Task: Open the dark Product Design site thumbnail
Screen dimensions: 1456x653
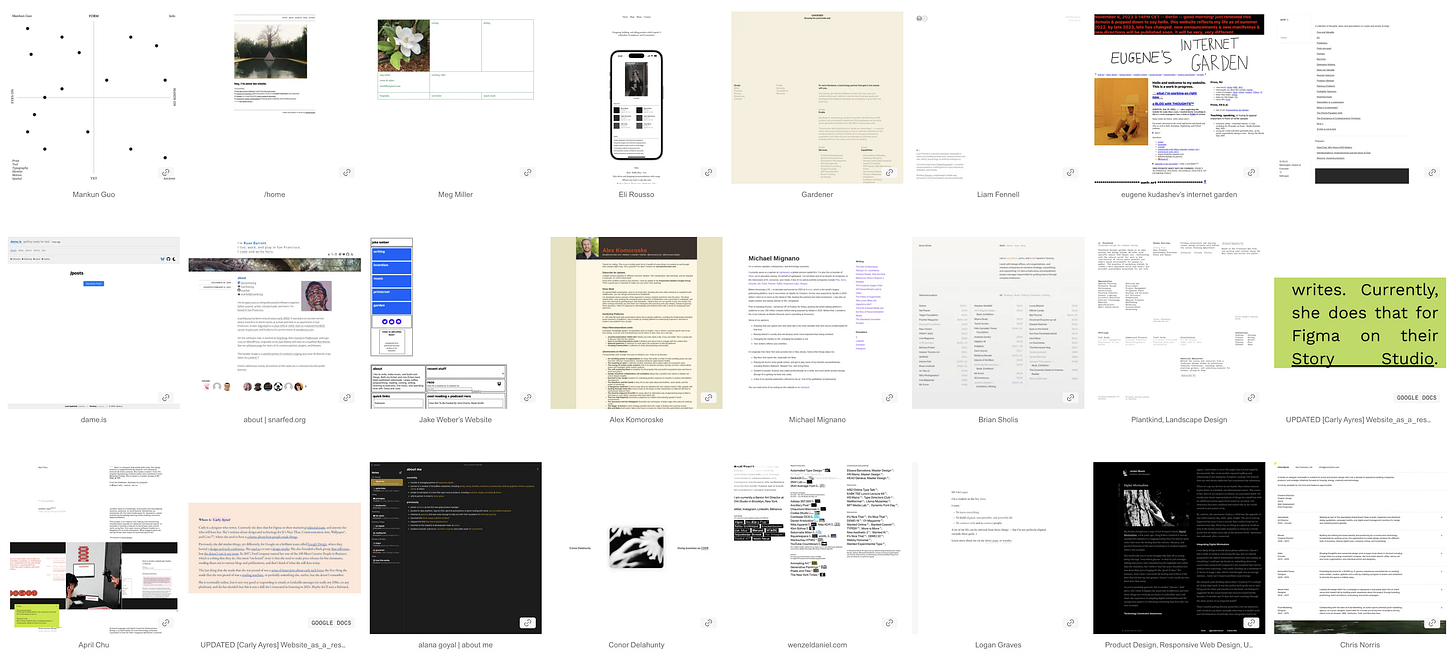Action: [x=1179, y=547]
